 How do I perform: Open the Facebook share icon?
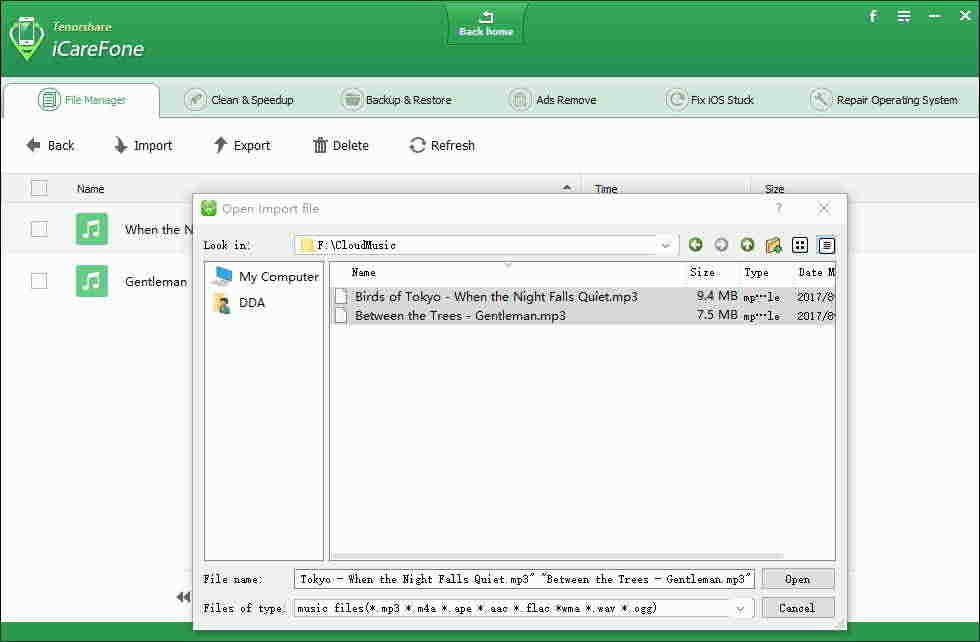coord(873,16)
